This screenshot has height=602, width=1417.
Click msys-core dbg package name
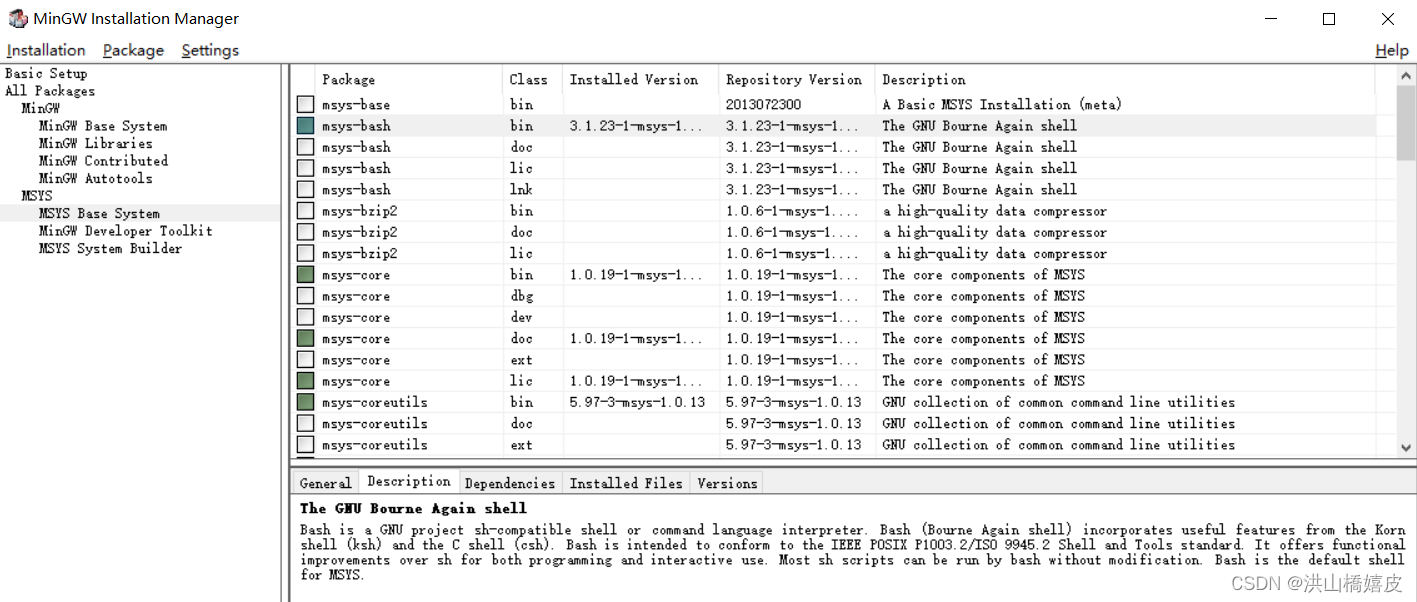point(356,296)
